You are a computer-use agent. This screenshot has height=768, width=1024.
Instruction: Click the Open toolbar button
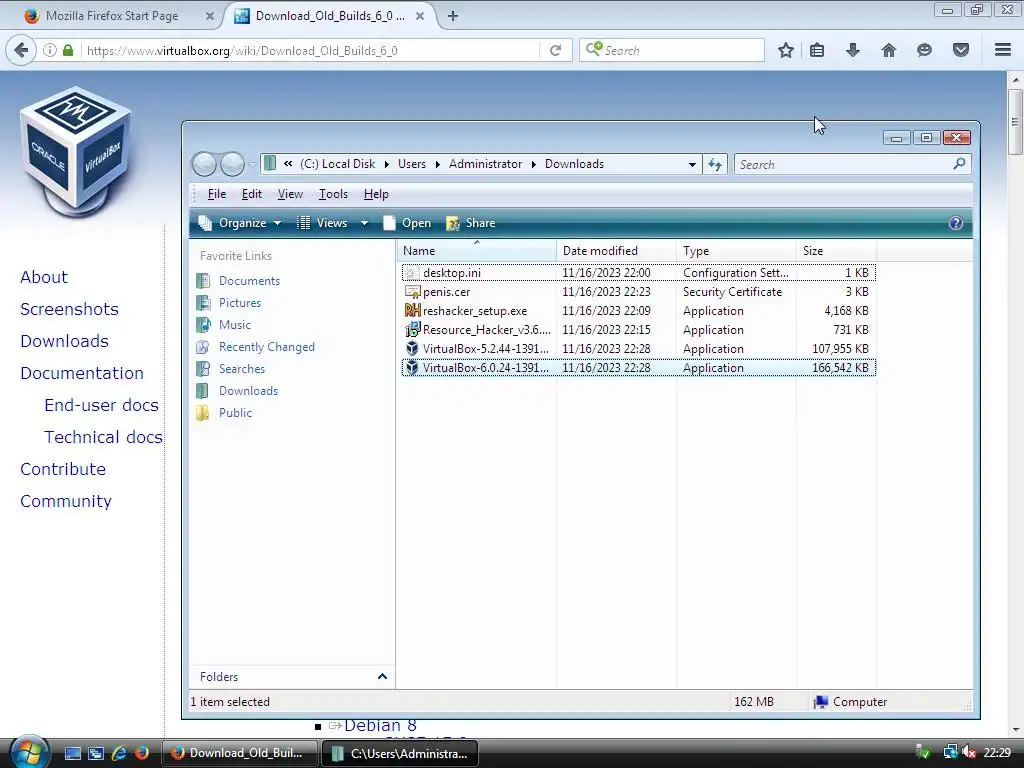[x=407, y=223]
